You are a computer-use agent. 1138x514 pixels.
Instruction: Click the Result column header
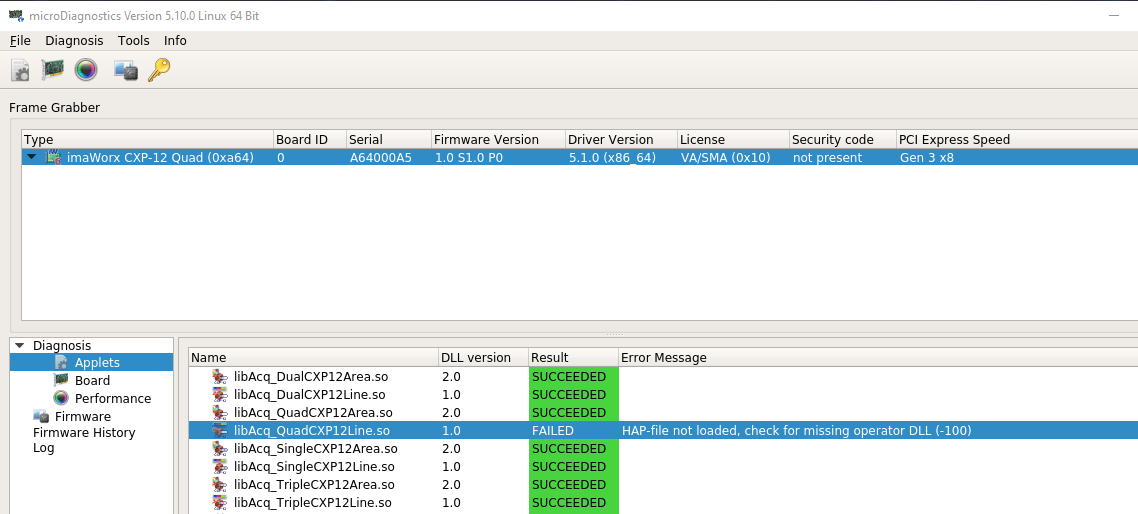573,357
